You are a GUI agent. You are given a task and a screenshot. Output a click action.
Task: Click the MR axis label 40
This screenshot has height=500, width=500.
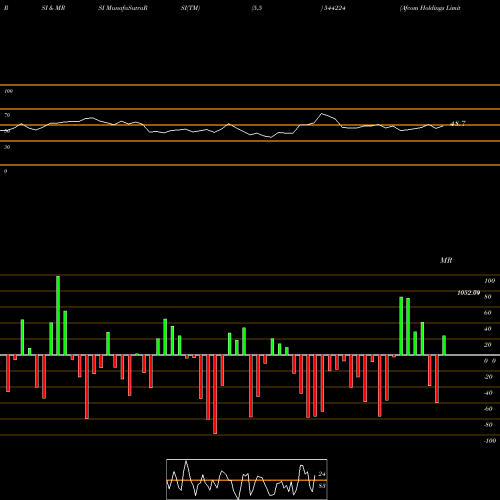[x=487, y=329]
